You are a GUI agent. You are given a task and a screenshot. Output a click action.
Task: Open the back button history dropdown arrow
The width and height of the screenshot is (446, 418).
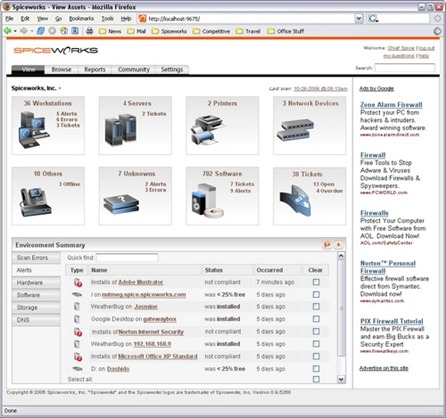tap(15, 31)
